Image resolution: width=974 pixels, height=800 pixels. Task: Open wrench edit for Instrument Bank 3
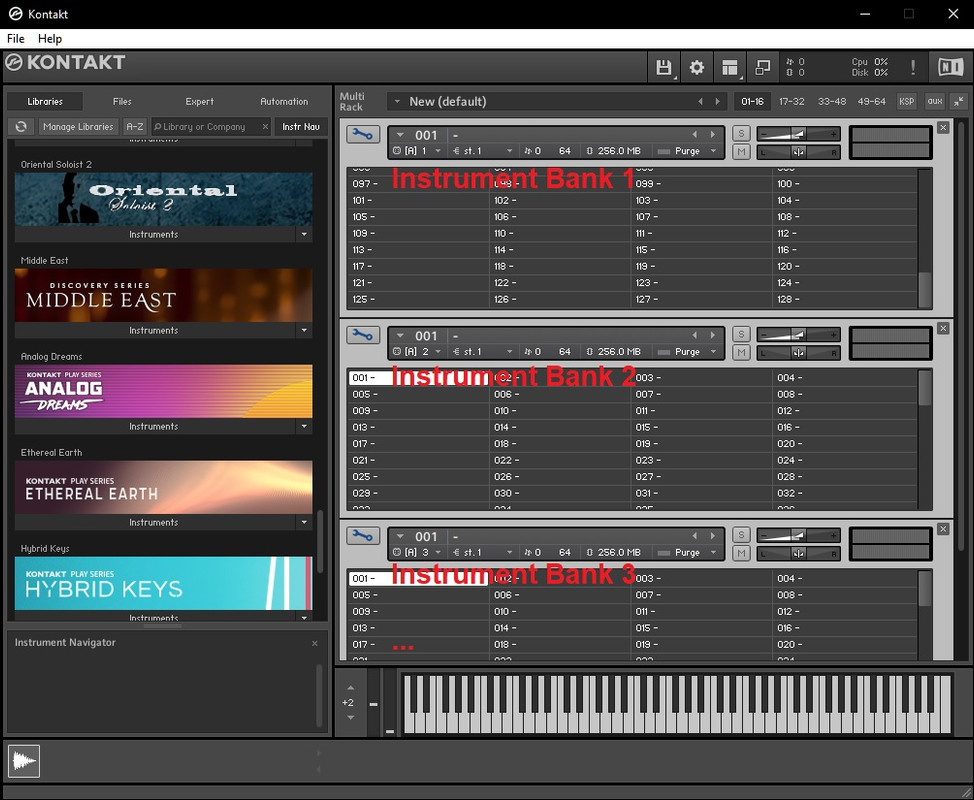pyautogui.click(x=363, y=535)
